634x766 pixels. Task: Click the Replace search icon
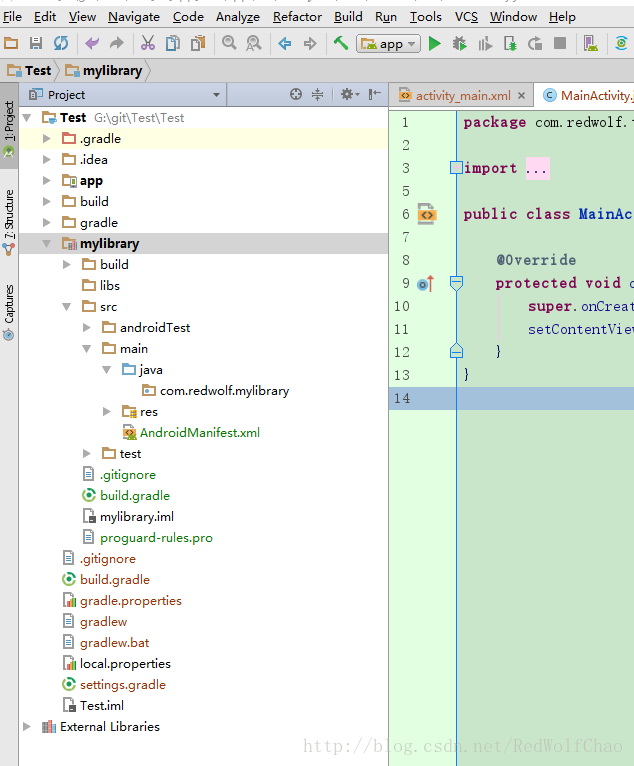pyautogui.click(x=254, y=43)
